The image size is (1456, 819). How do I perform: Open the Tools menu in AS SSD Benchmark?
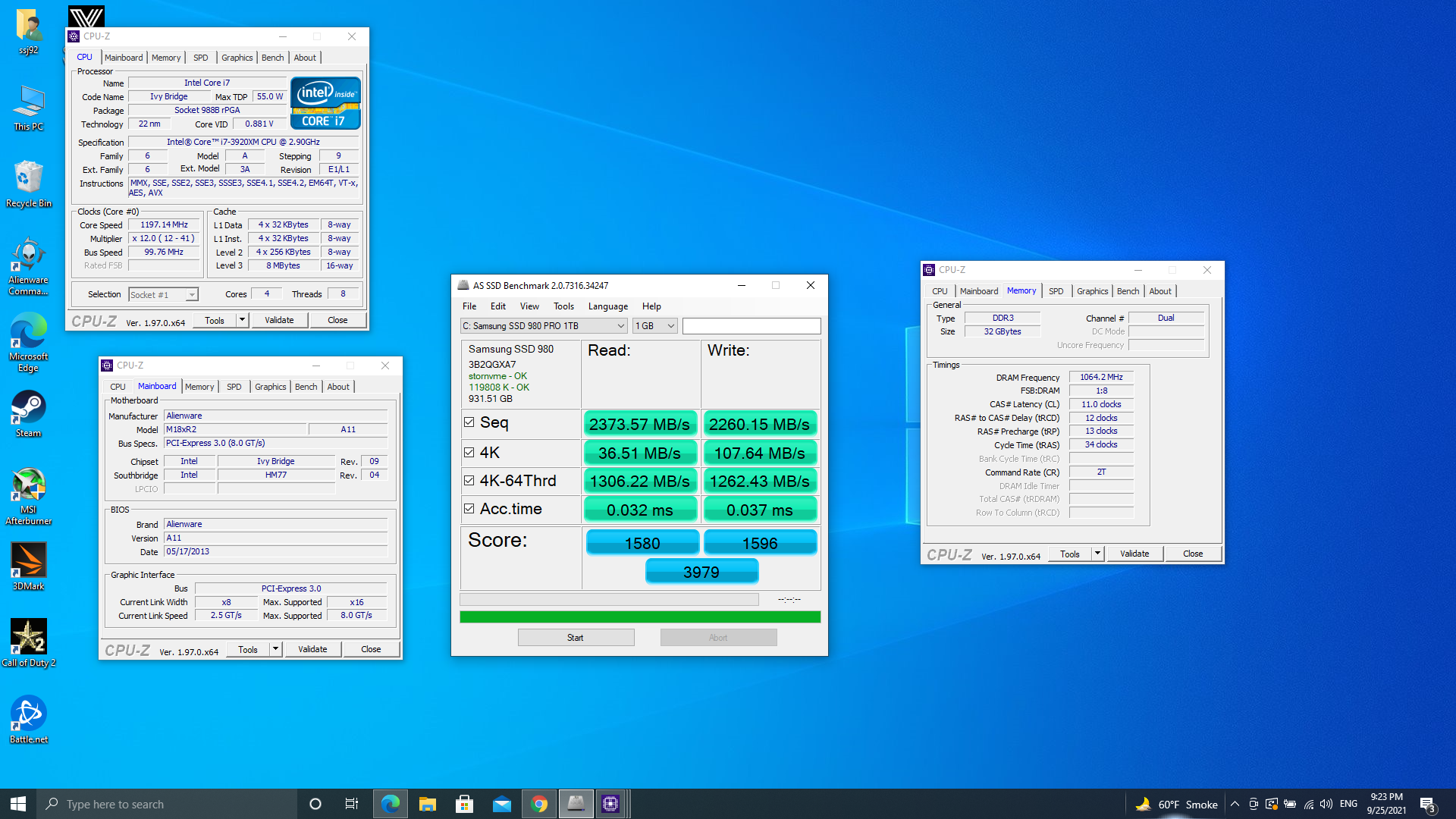563,306
